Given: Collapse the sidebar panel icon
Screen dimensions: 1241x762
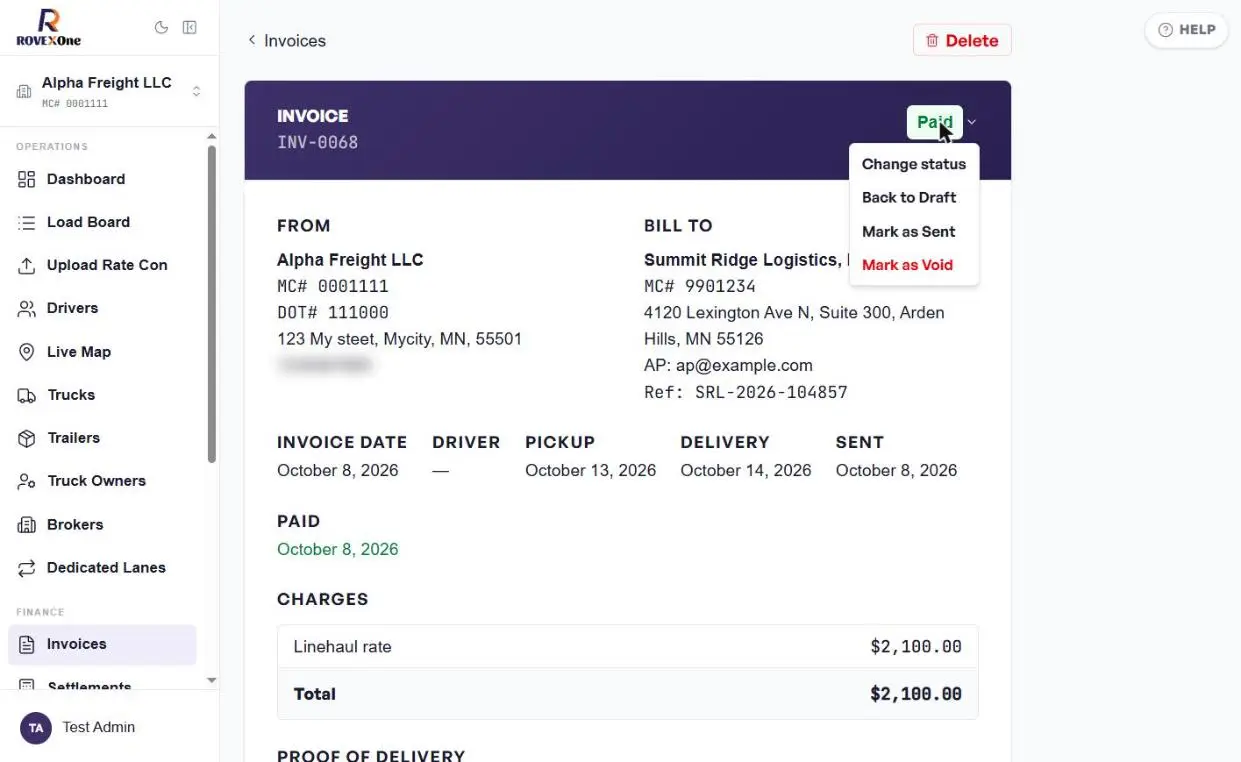Looking at the screenshot, I should tap(189, 28).
